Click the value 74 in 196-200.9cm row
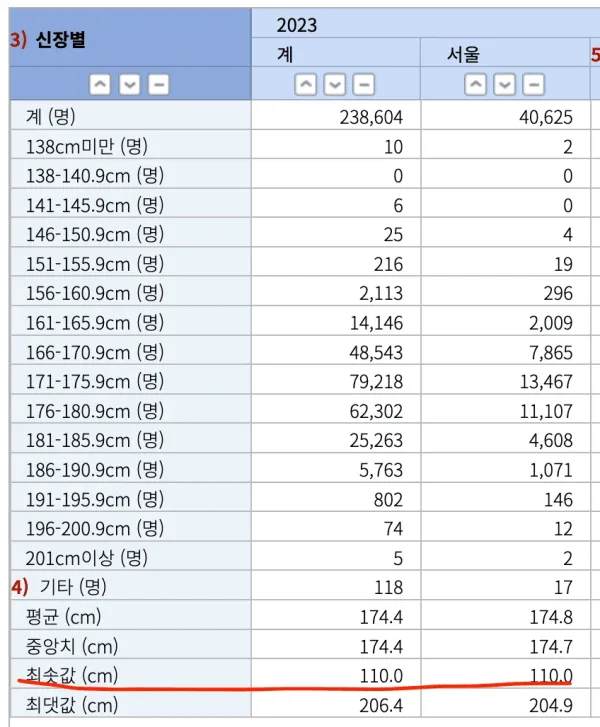 click(393, 529)
